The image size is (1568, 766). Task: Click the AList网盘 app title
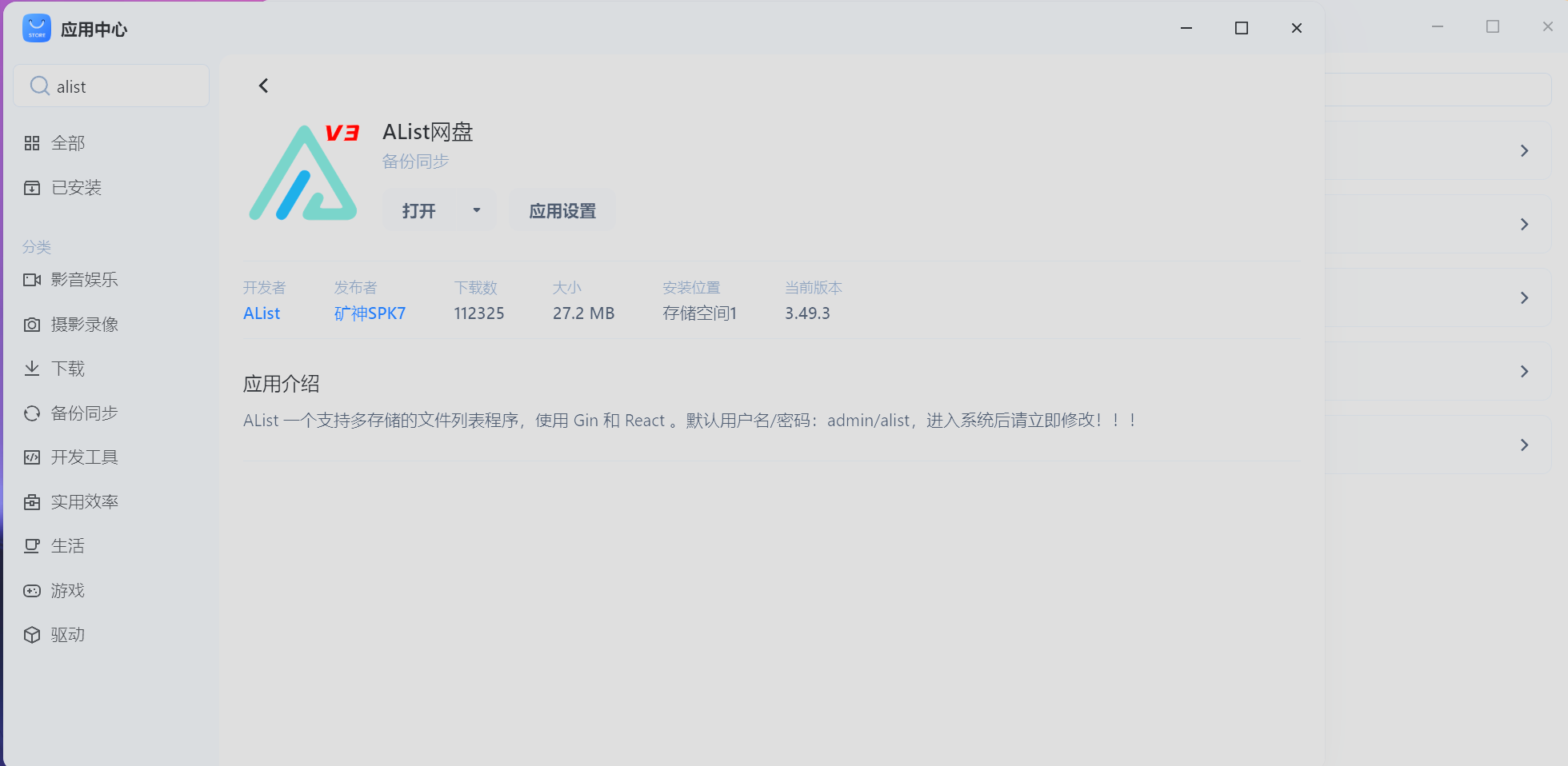428,132
